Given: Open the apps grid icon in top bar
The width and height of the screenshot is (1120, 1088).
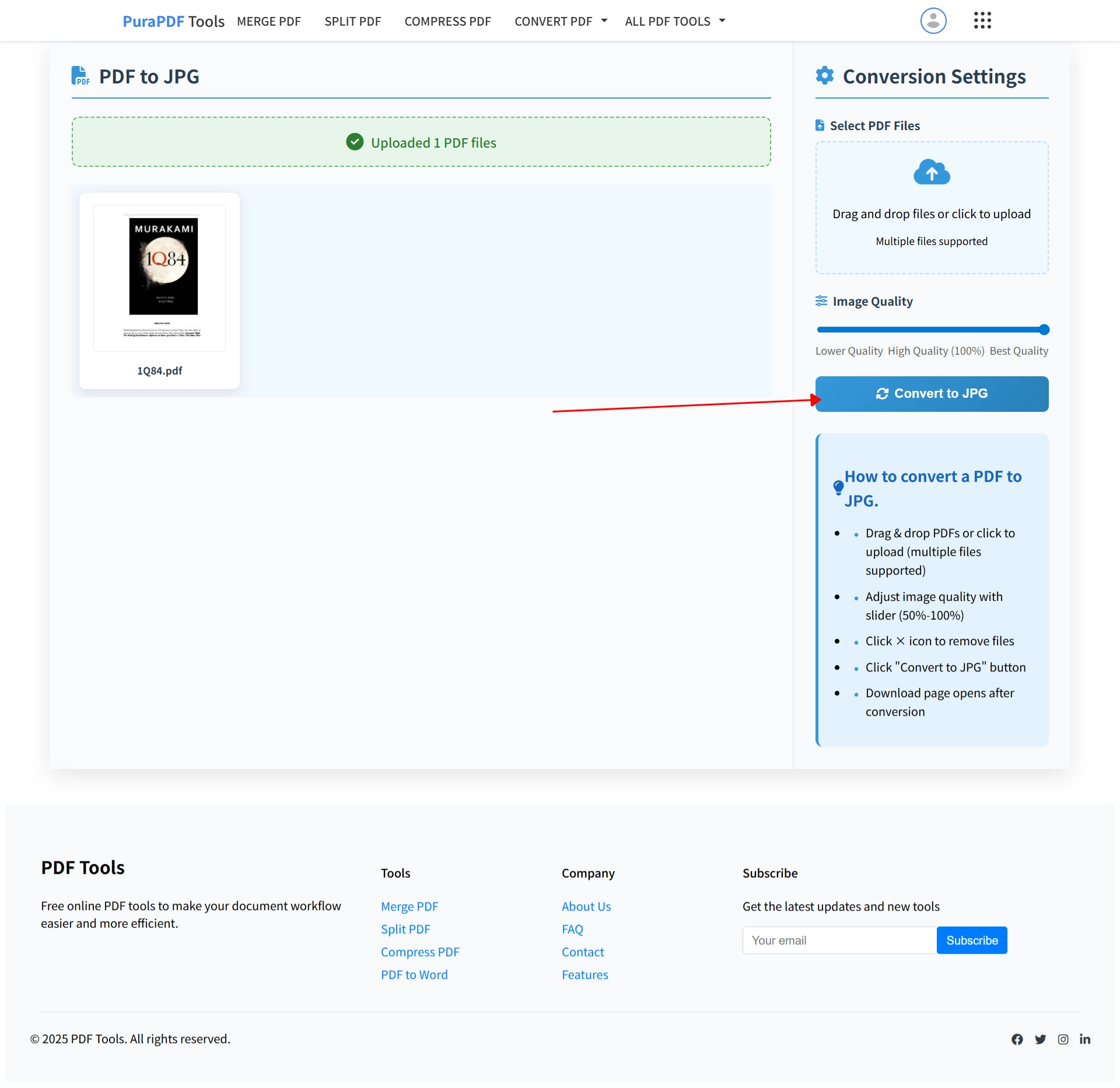Looking at the screenshot, I should 982,20.
